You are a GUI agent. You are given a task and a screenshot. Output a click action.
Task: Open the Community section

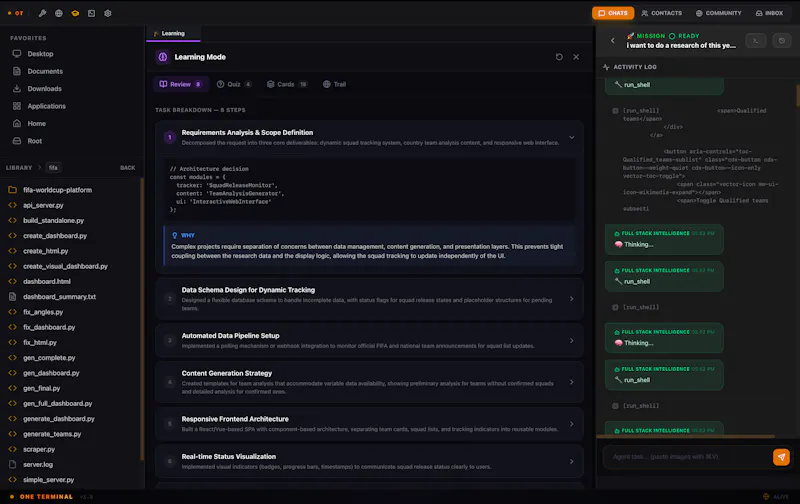pos(718,13)
